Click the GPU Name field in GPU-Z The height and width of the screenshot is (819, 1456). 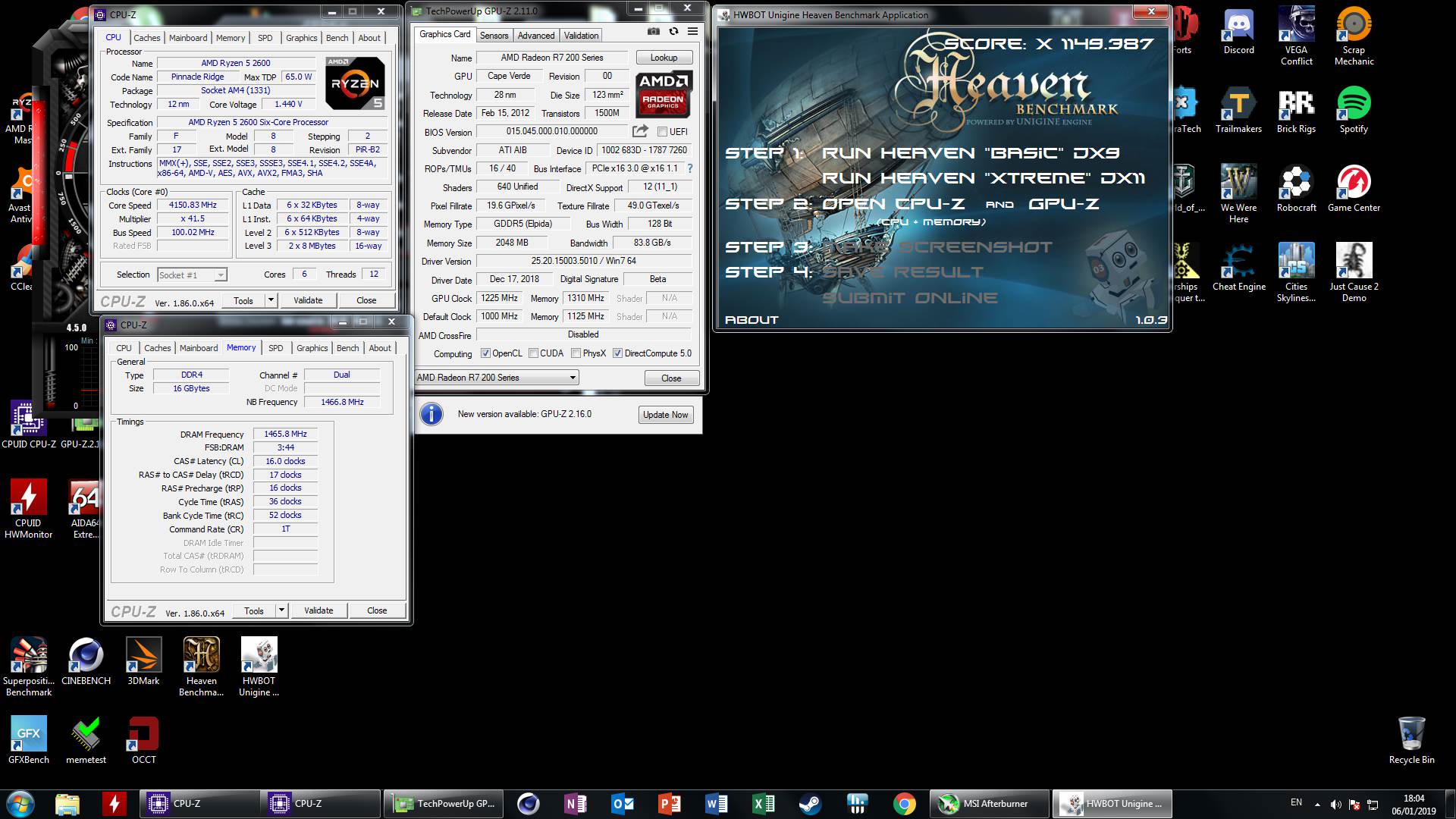tap(552, 58)
